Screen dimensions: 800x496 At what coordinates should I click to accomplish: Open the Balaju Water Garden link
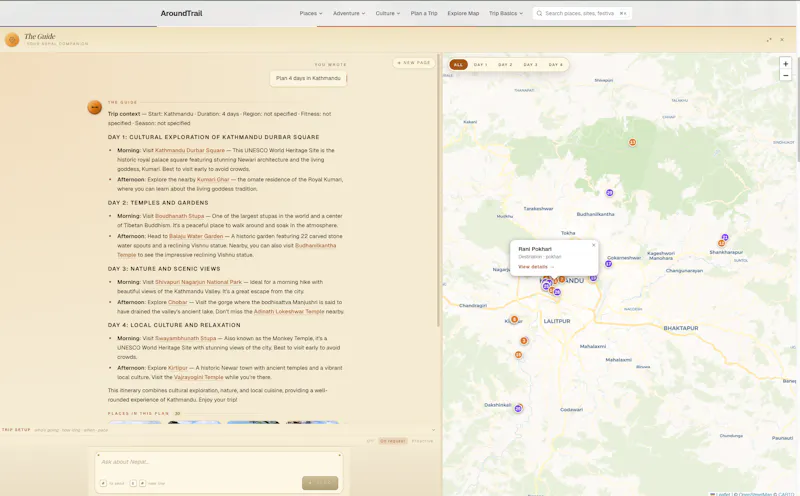pos(196,236)
